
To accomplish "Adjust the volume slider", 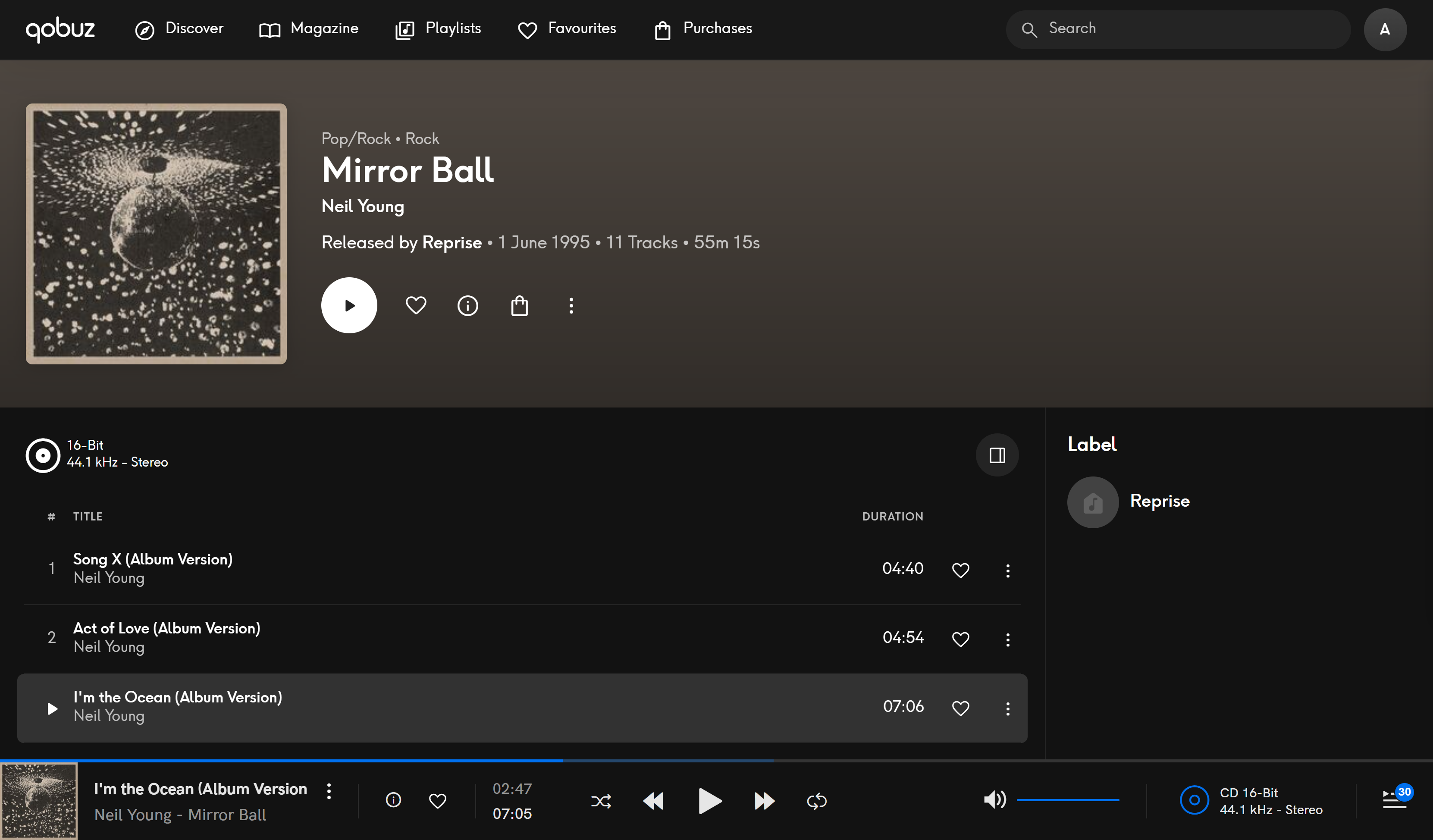I will [x=1068, y=800].
